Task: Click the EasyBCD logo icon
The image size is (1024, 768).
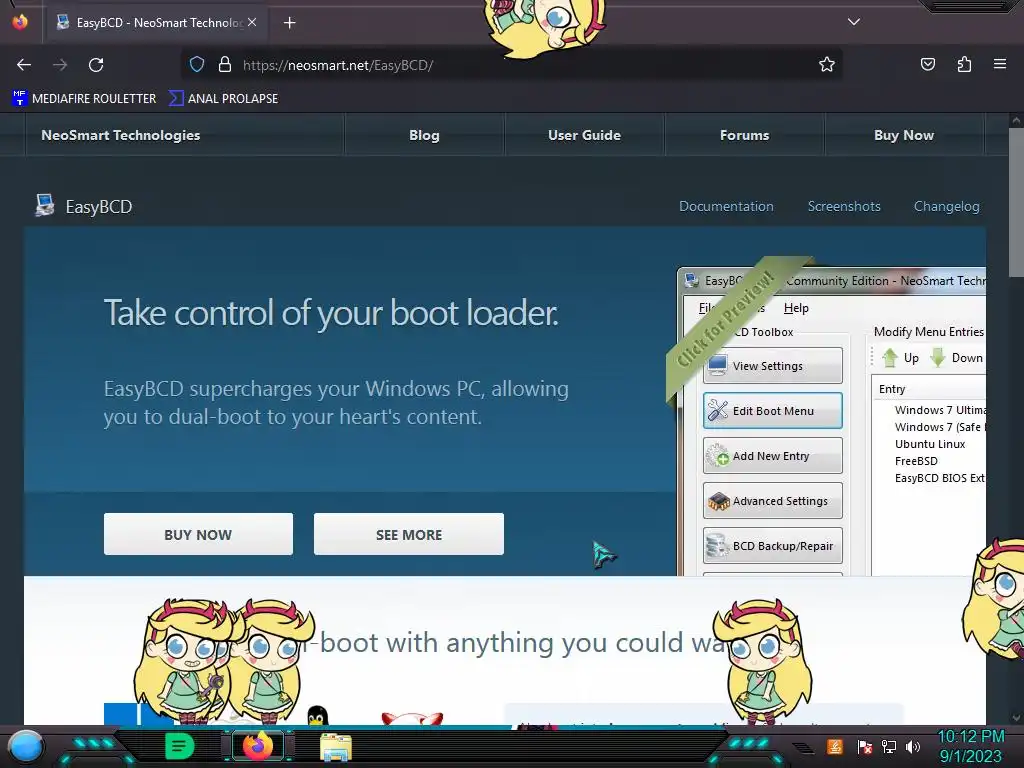Action: (x=44, y=206)
